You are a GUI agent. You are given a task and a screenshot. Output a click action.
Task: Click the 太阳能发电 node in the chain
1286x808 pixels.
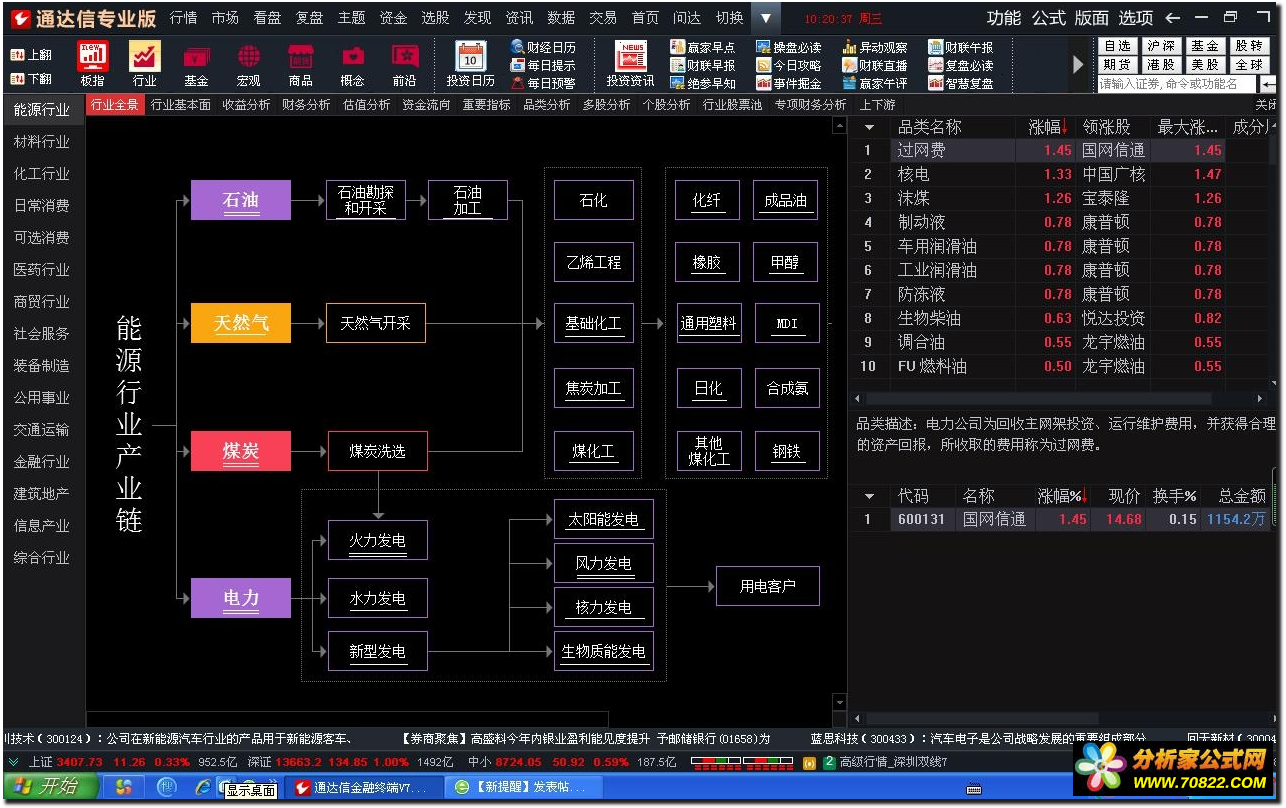click(x=604, y=520)
